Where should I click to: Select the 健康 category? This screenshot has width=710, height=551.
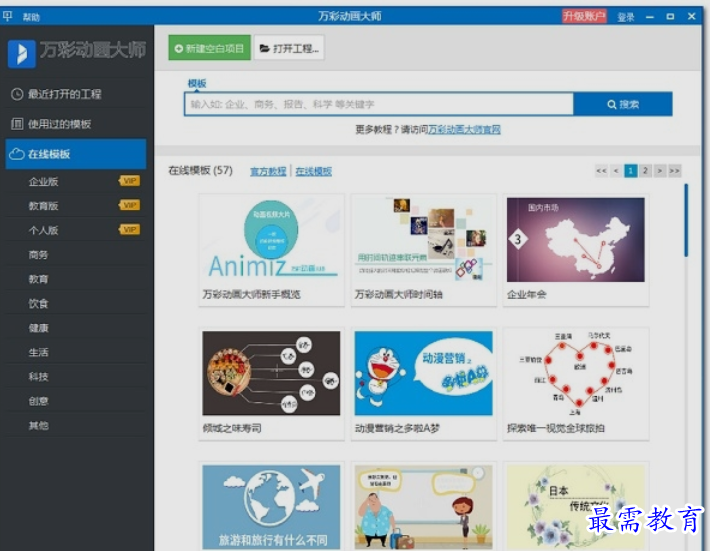[38, 328]
